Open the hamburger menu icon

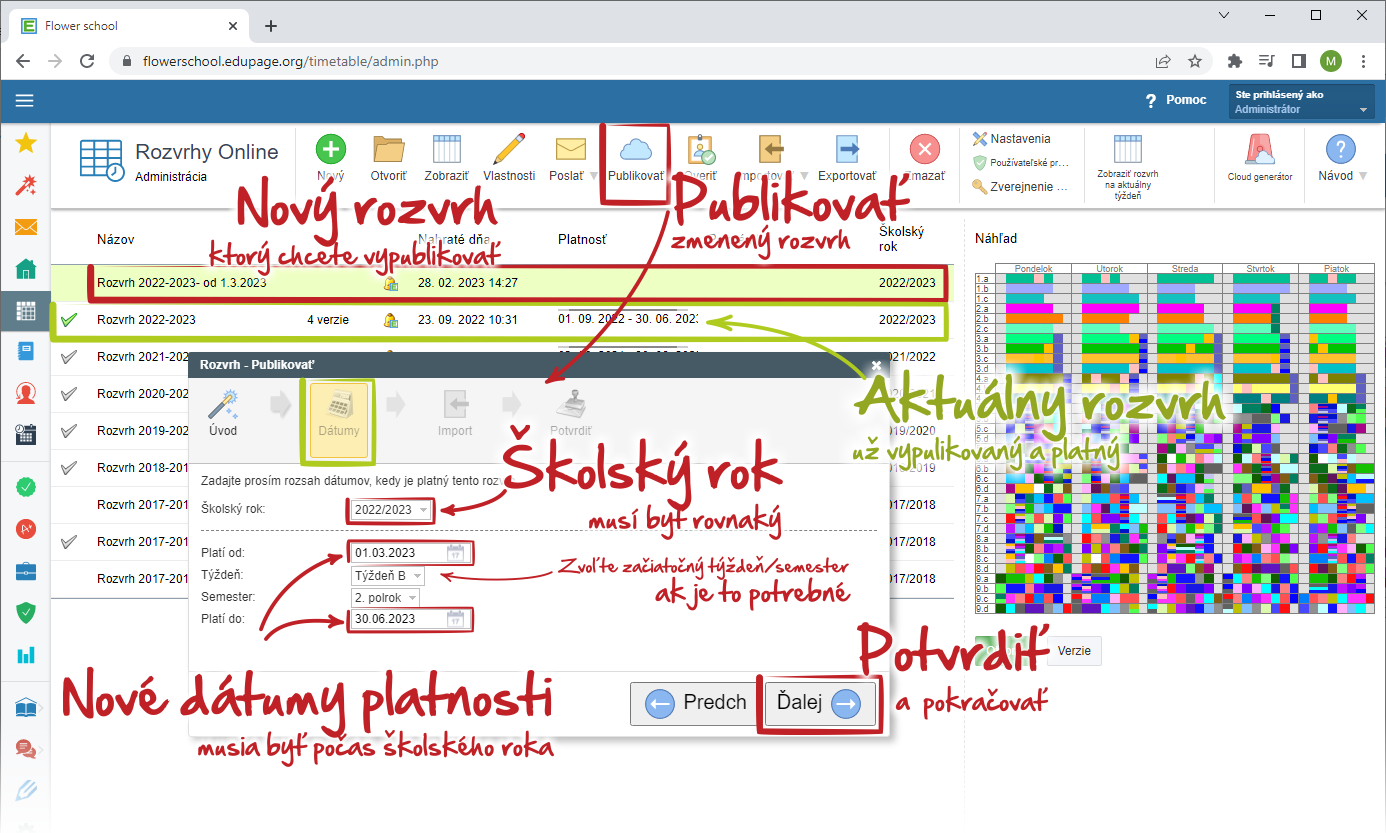pyautogui.click(x=25, y=100)
